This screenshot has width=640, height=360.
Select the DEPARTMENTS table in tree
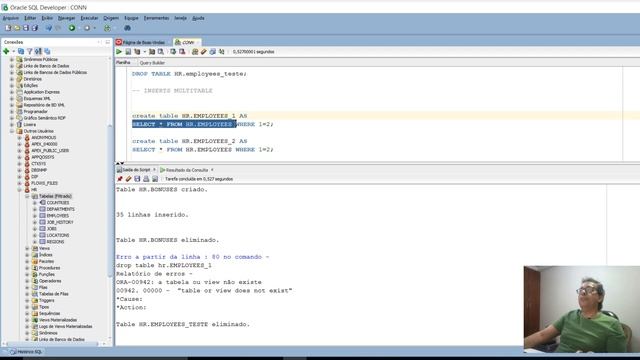pos(60,209)
